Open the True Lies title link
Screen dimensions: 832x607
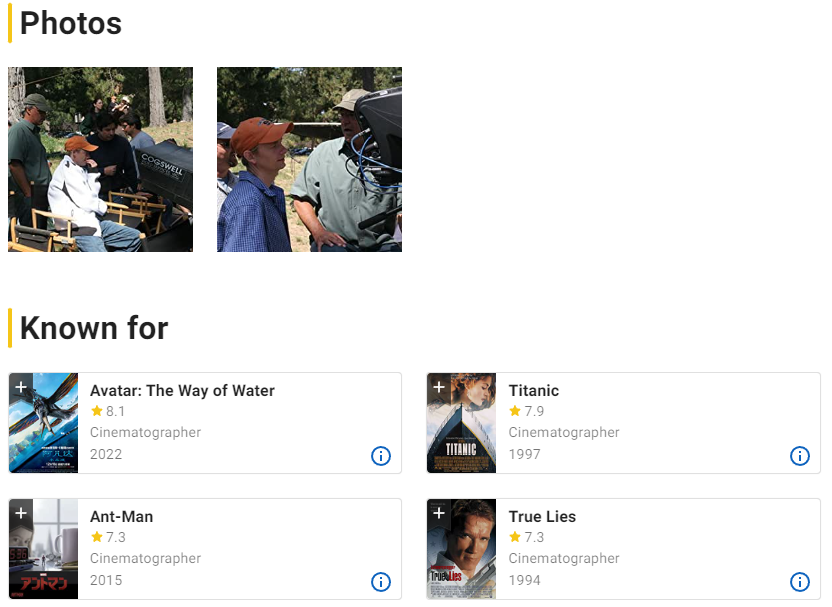(x=542, y=517)
